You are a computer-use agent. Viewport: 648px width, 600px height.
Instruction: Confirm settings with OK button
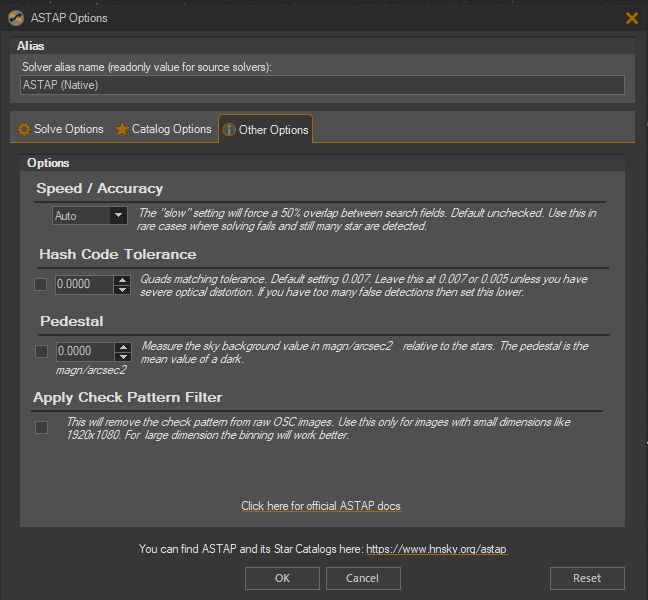[x=282, y=578]
